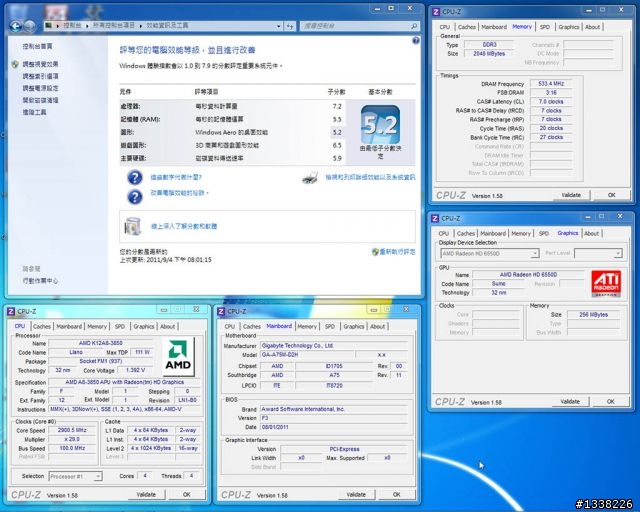Open Mainboard tab in Graphics window
640x512 pixels.
click(493, 234)
